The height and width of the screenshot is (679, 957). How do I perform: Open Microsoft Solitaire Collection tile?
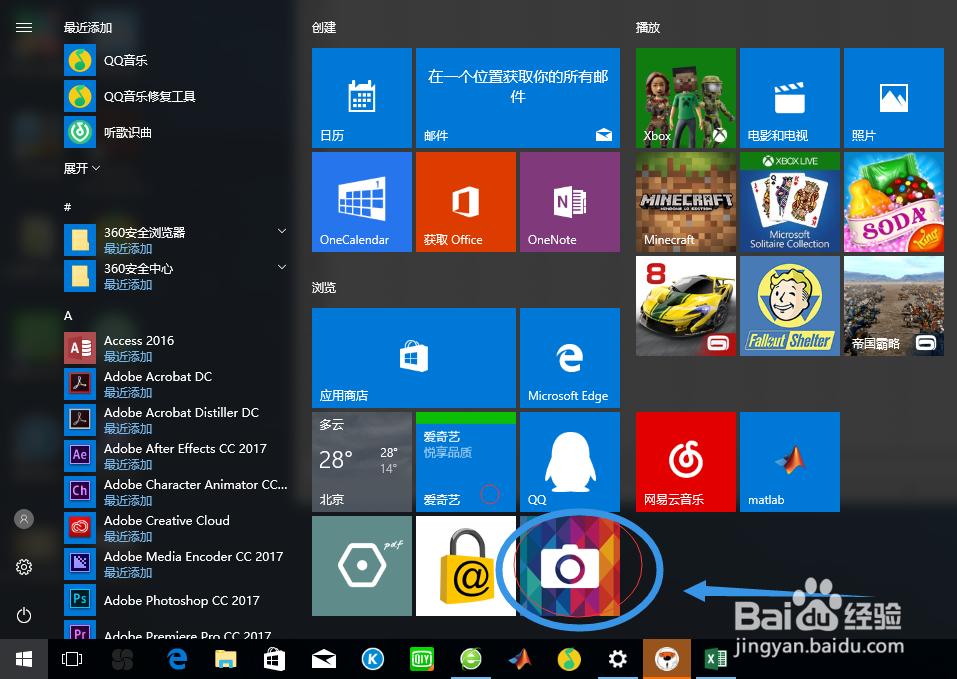790,202
